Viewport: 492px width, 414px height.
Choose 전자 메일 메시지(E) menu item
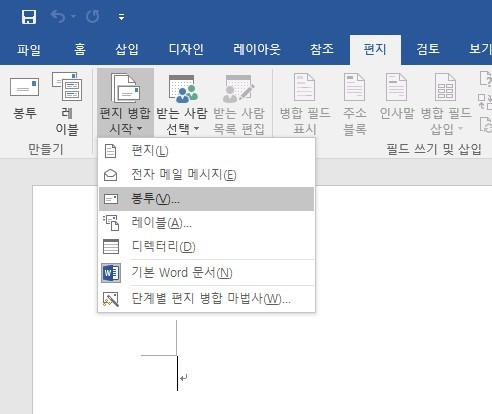206,175
